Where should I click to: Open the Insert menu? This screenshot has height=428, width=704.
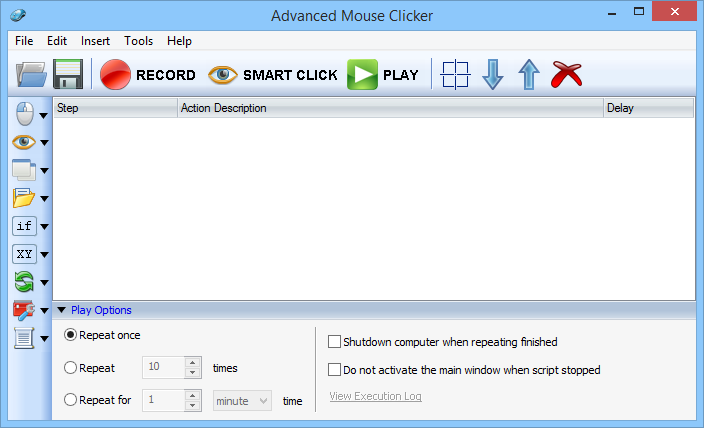(95, 41)
